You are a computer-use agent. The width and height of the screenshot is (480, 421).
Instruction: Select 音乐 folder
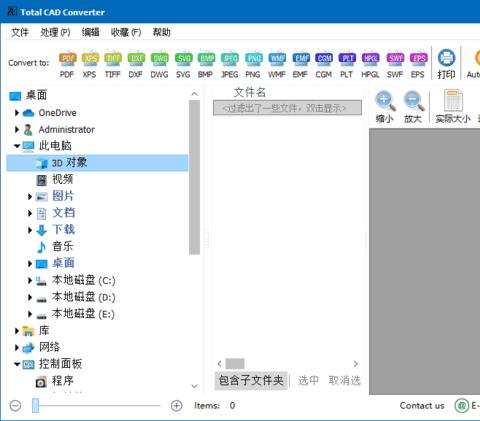point(63,247)
